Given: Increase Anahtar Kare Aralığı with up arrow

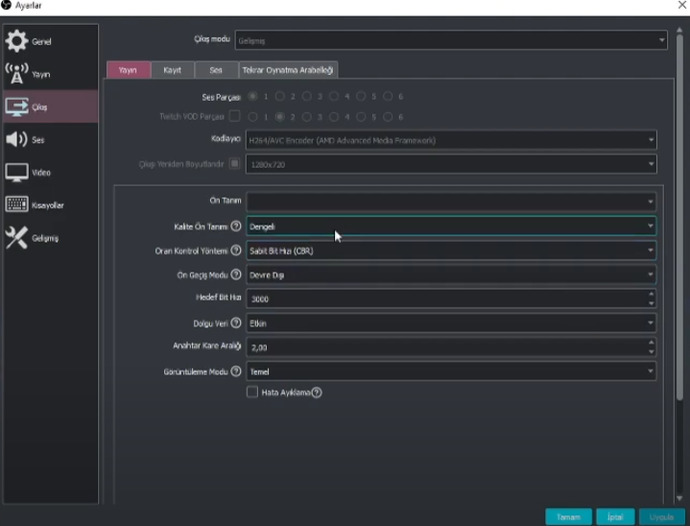Looking at the screenshot, I should coord(651,343).
